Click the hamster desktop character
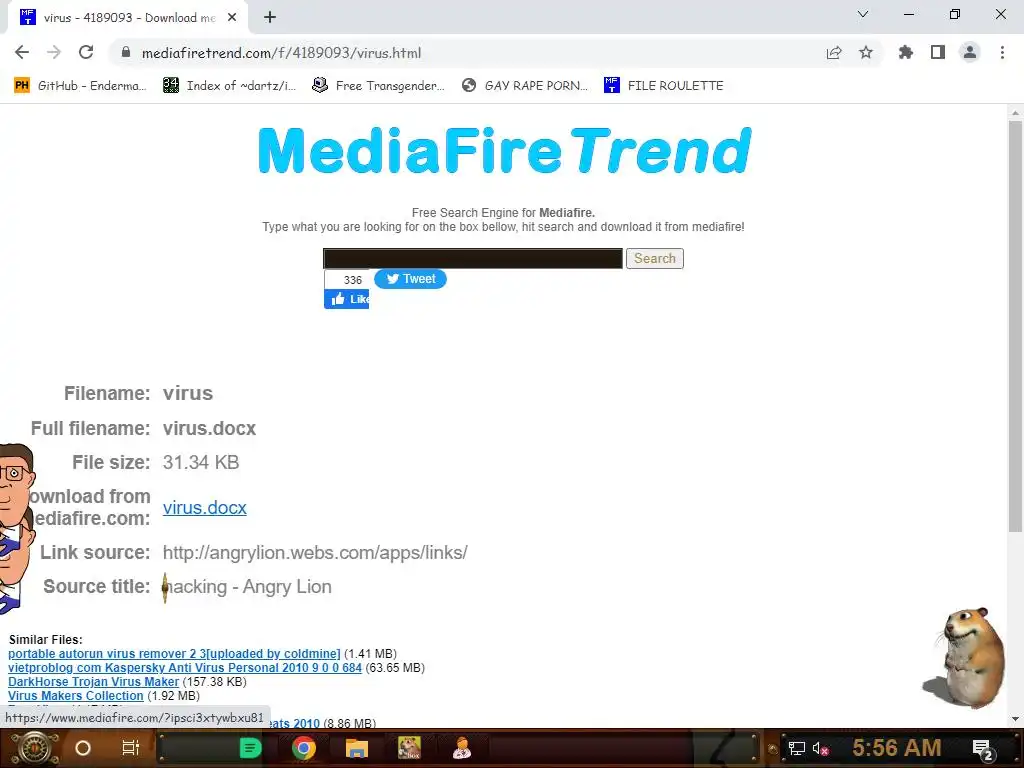 (x=965, y=658)
